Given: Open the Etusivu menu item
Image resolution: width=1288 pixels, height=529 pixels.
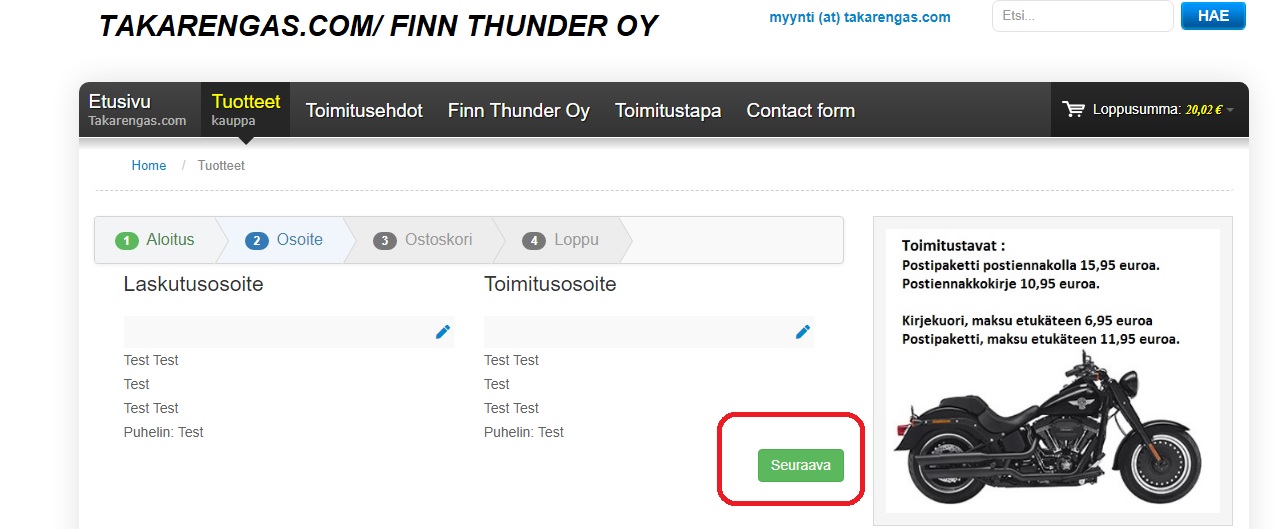Looking at the screenshot, I should (x=138, y=110).
